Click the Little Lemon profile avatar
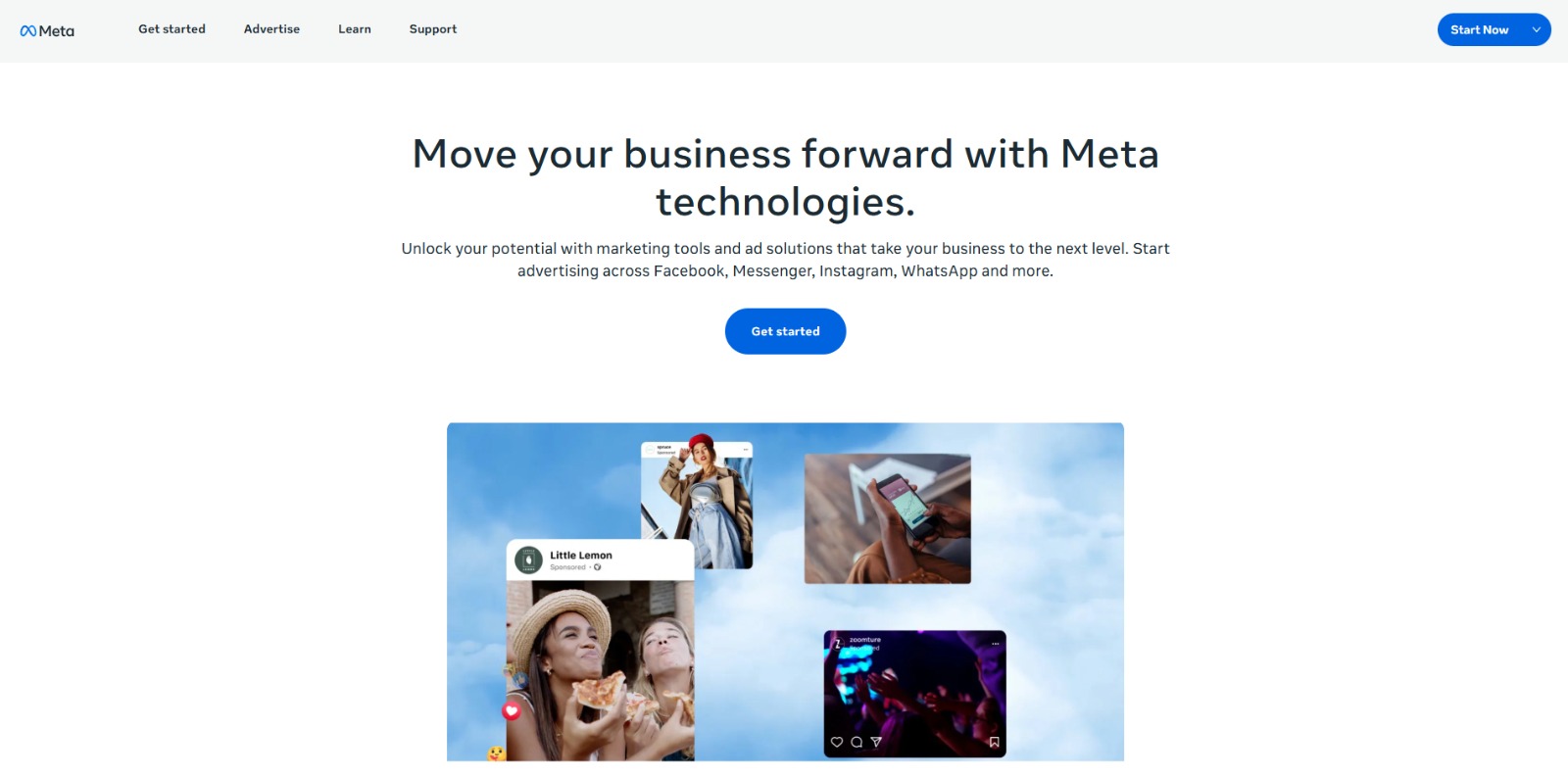Screen dimensions: 1568x778 click(528, 559)
